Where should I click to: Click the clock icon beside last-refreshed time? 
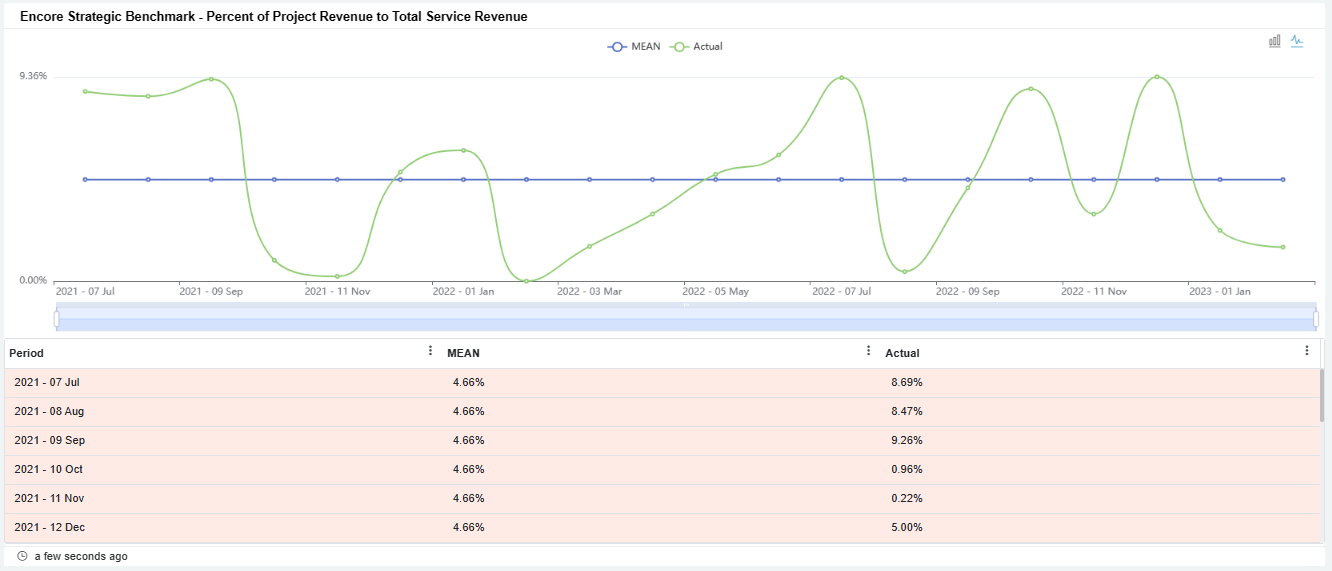[x=22, y=556]
